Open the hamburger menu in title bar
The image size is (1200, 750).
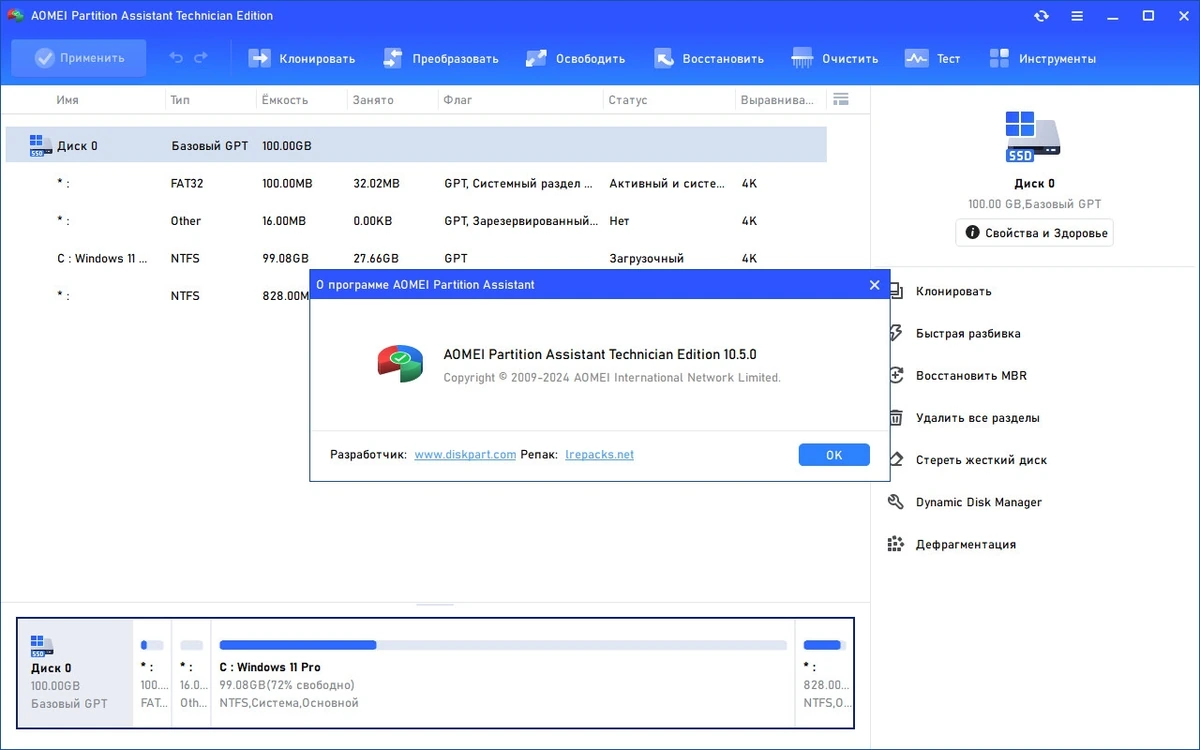pos(1077,16)
